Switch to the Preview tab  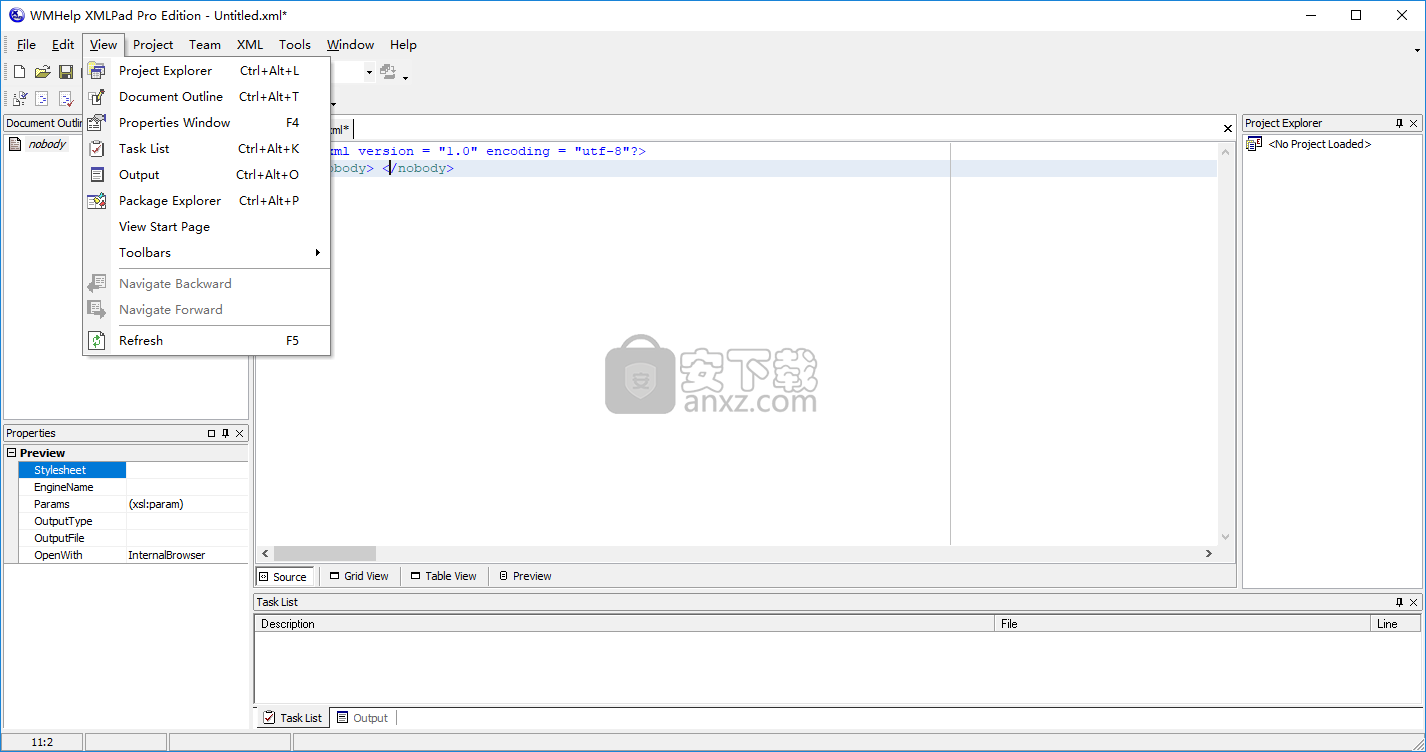coord(525,576)
